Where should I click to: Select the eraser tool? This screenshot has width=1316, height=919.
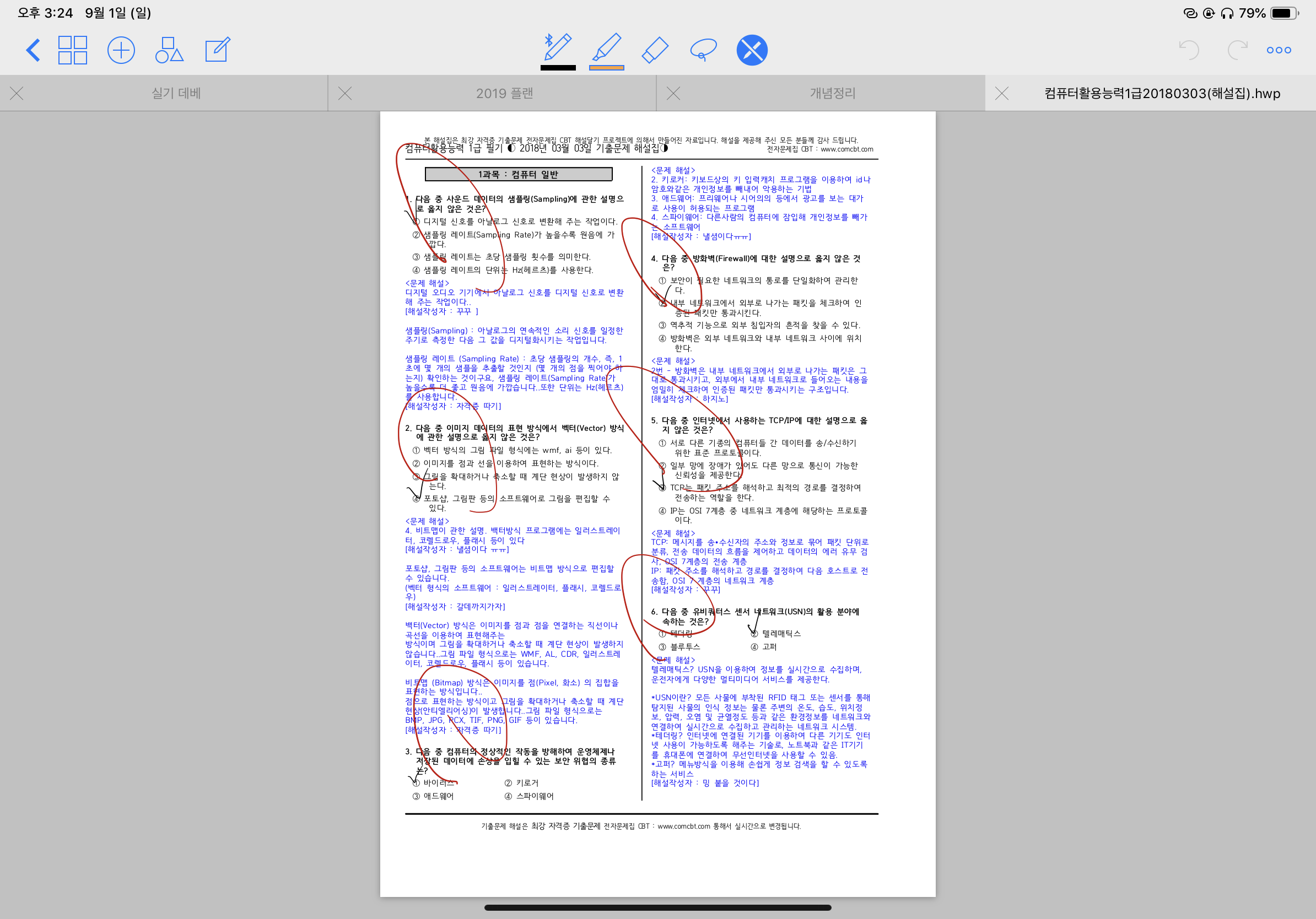click(x=655, y=50)
